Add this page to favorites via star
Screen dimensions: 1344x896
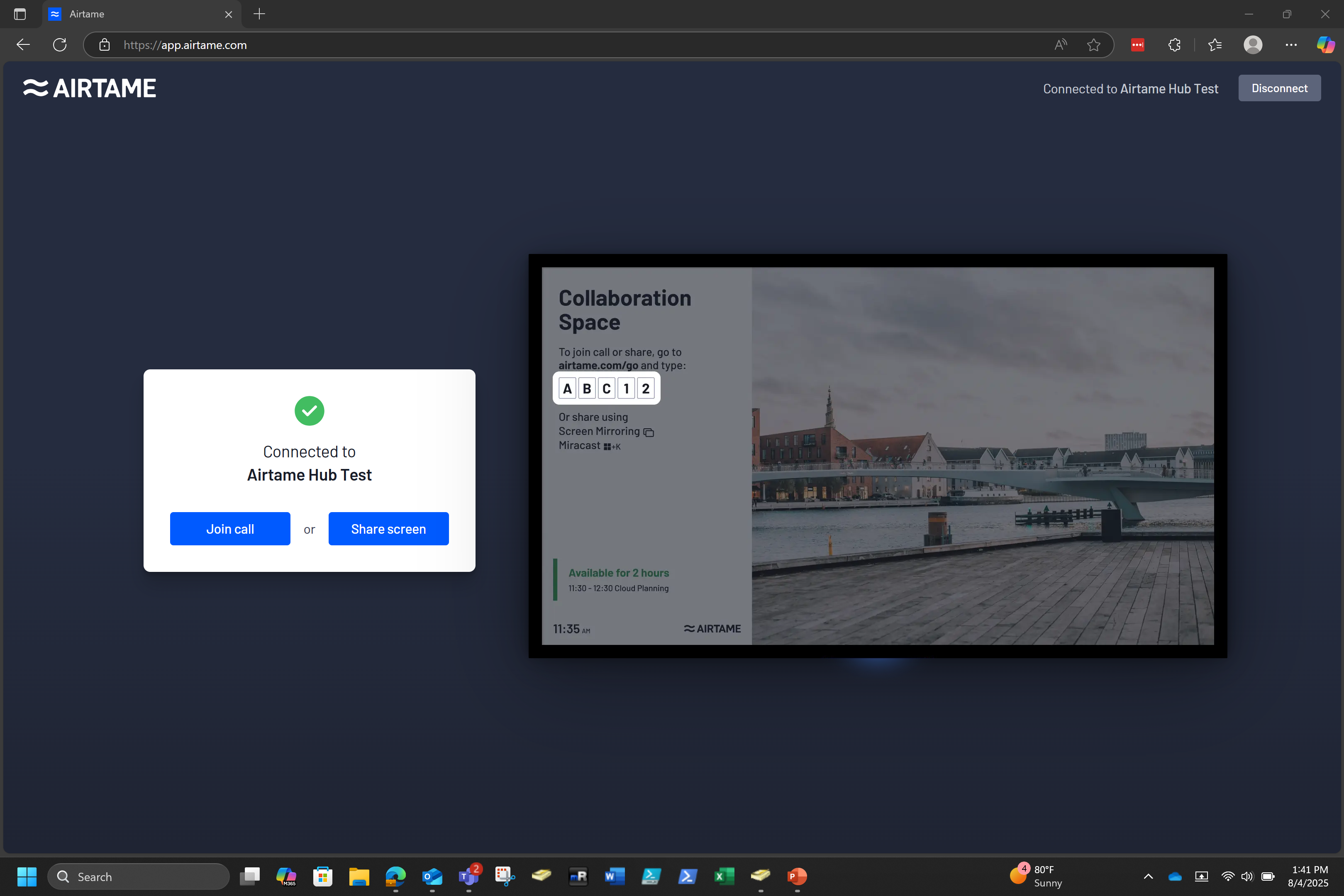click(1093, 44)
